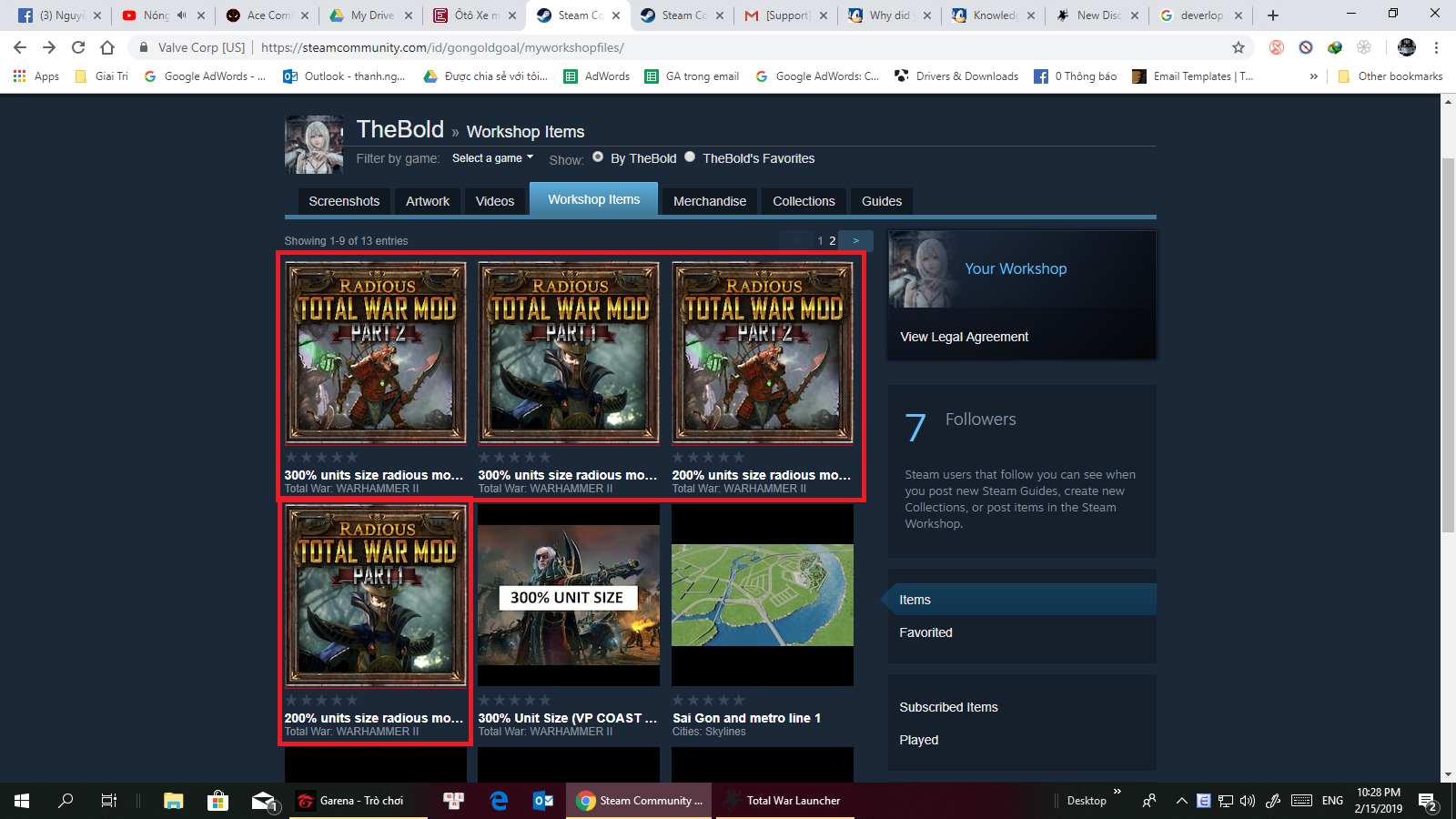Open the Other bookmarks folder
The height and width of the screenshot is (819, 1456).
click(1390, 76)
